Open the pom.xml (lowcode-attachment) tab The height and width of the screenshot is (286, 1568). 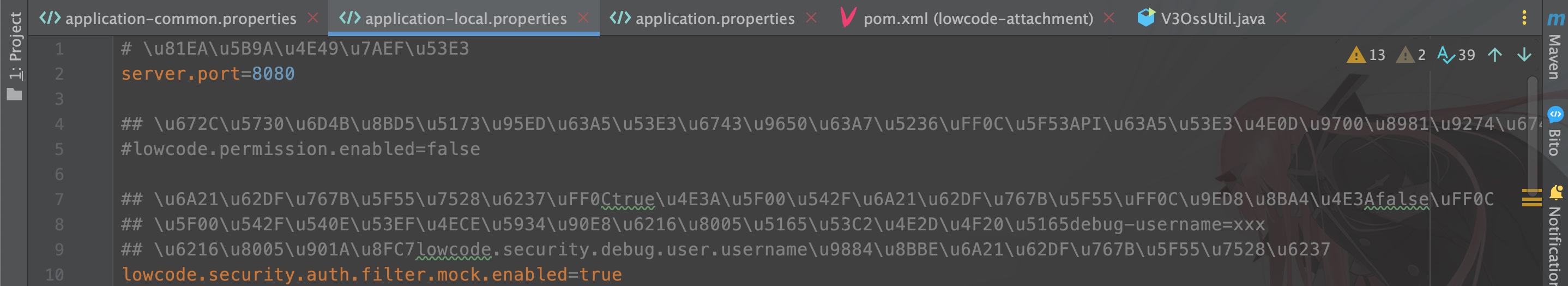[x=978, y=19]
